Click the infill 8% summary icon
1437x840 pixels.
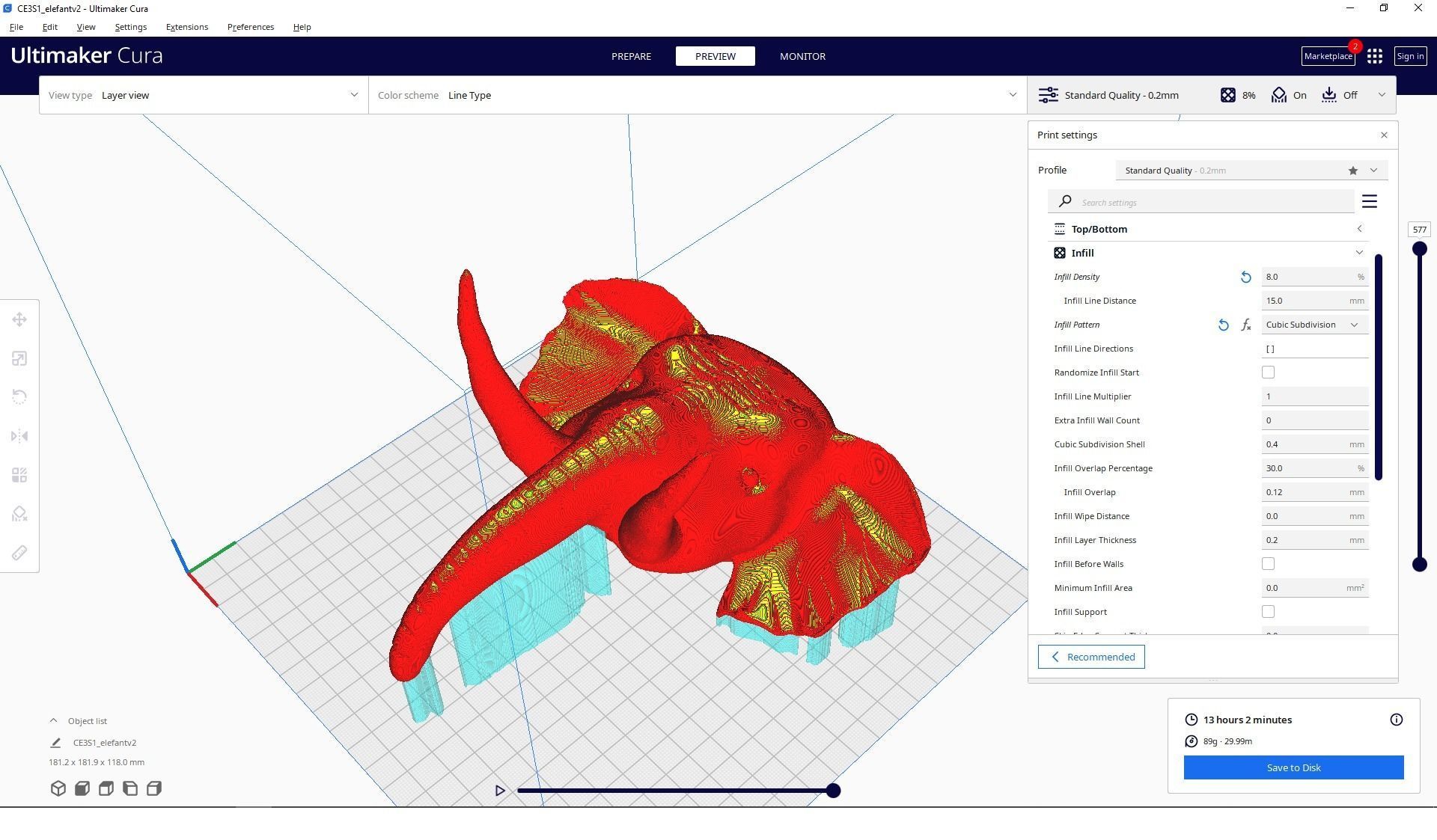point(1228,95)
